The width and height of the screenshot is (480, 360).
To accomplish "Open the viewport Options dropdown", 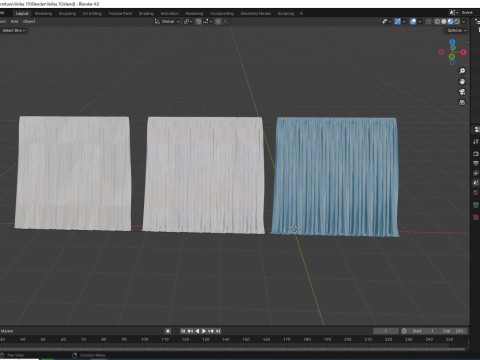I will point(457,30).
